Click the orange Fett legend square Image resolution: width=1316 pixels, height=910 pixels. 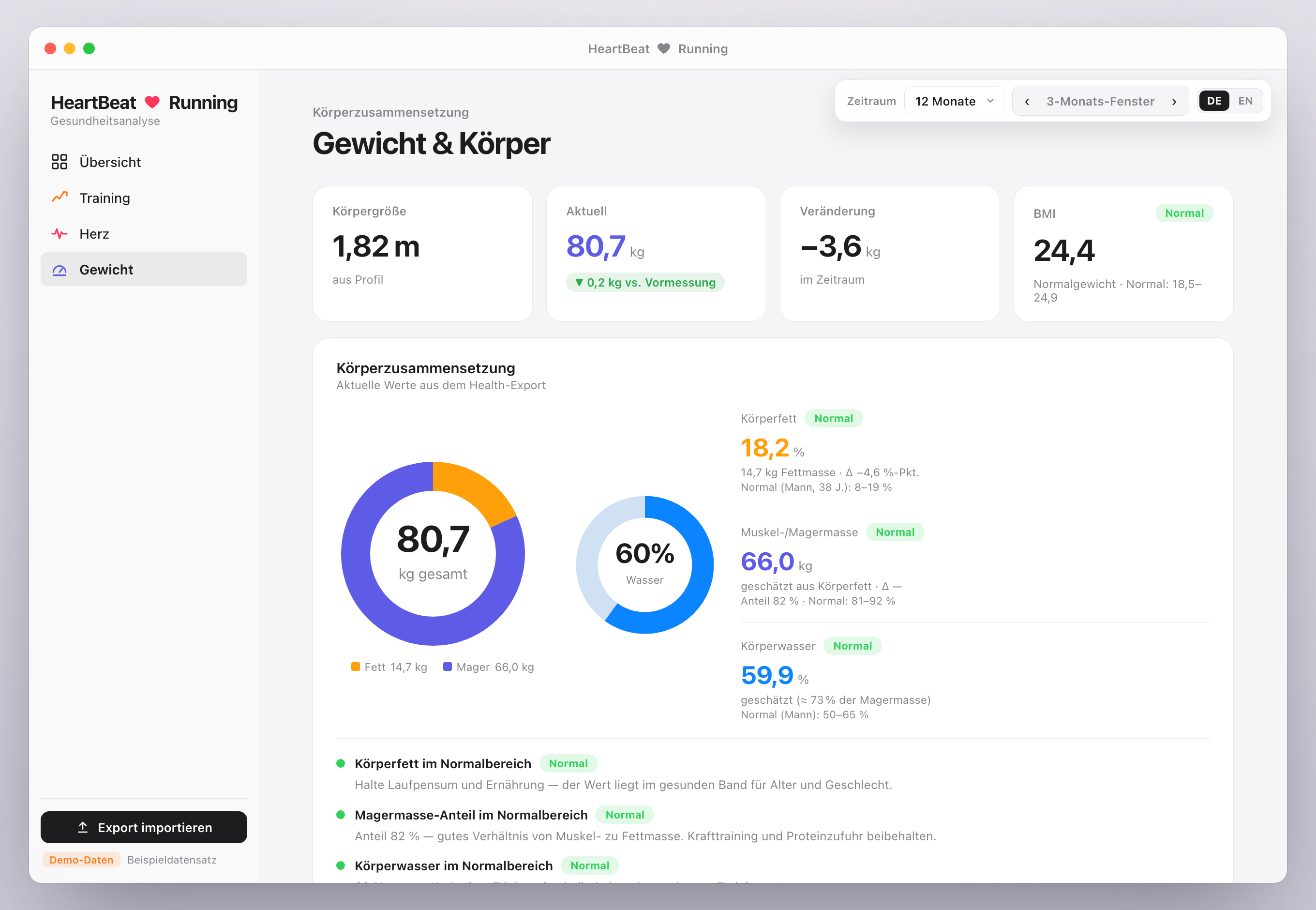tap(355, 667)
